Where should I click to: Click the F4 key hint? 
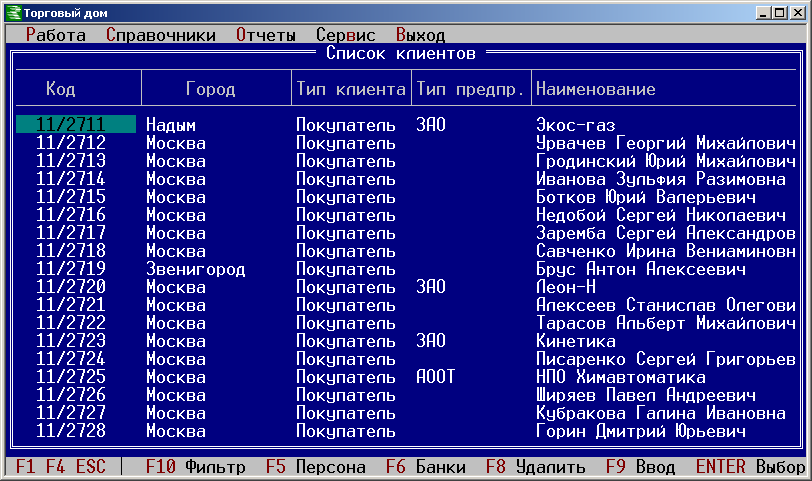[55, 467]
